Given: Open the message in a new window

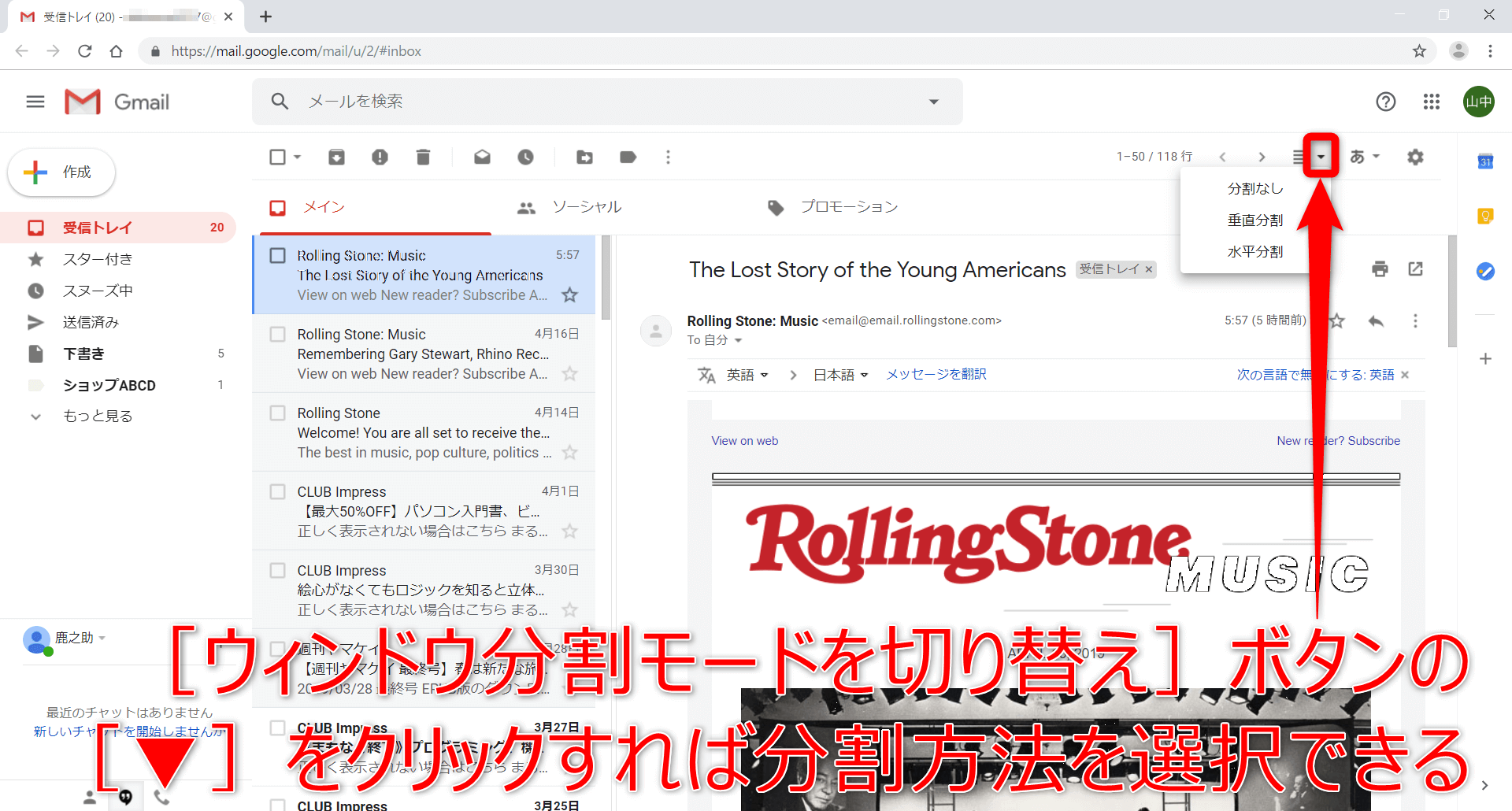Looking at the screenshot, I should pos(1415,269).
